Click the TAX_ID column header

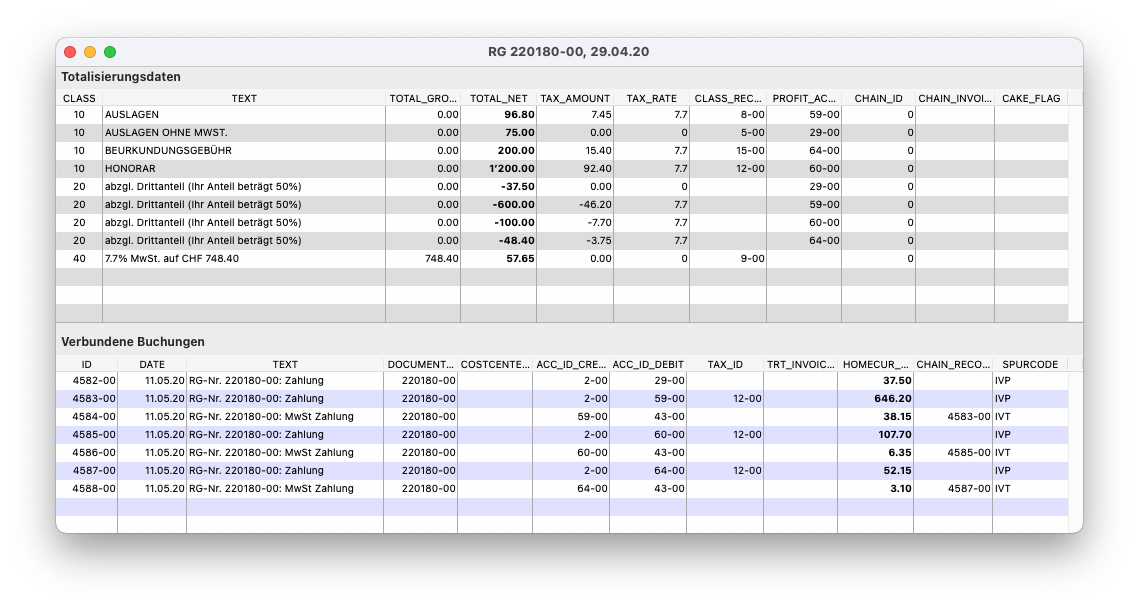click(x=724, y=364)
